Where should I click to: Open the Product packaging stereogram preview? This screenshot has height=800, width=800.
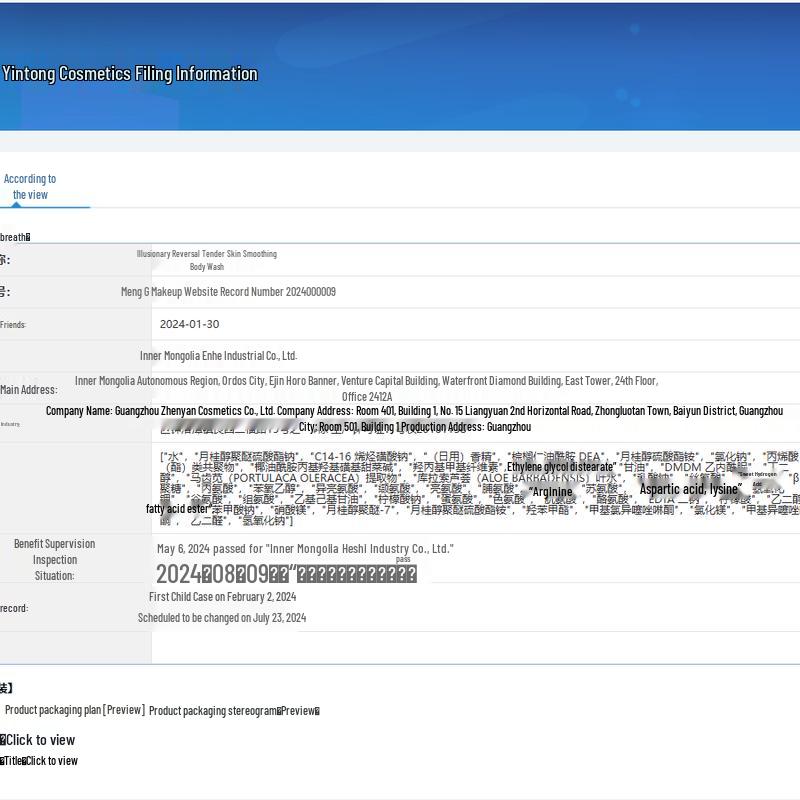(x=234, y=711)
